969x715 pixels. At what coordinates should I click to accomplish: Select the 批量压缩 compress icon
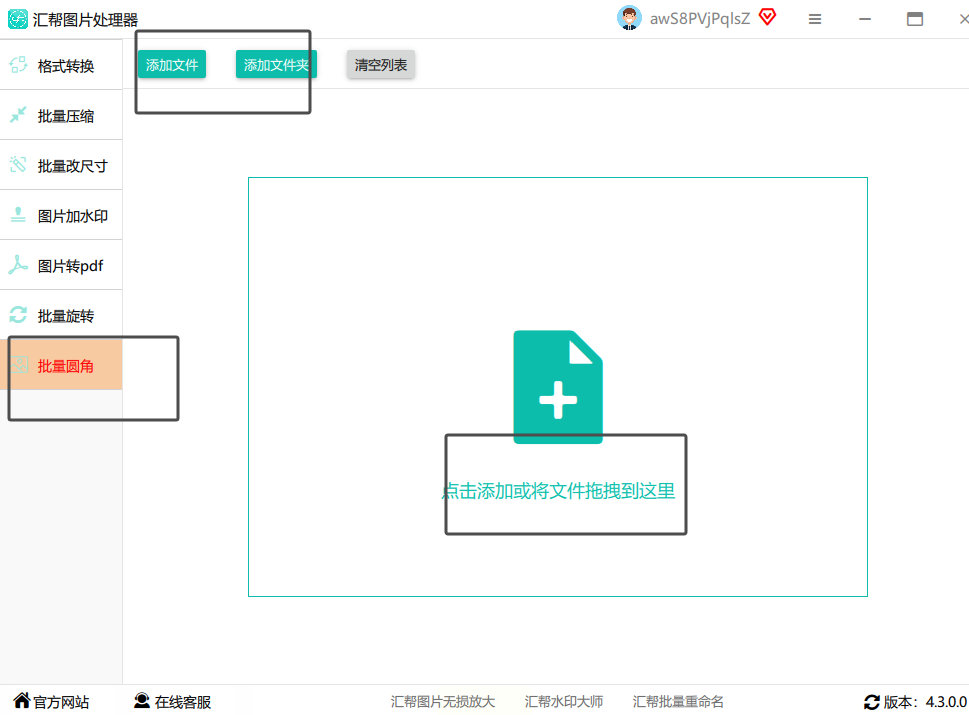19,114
